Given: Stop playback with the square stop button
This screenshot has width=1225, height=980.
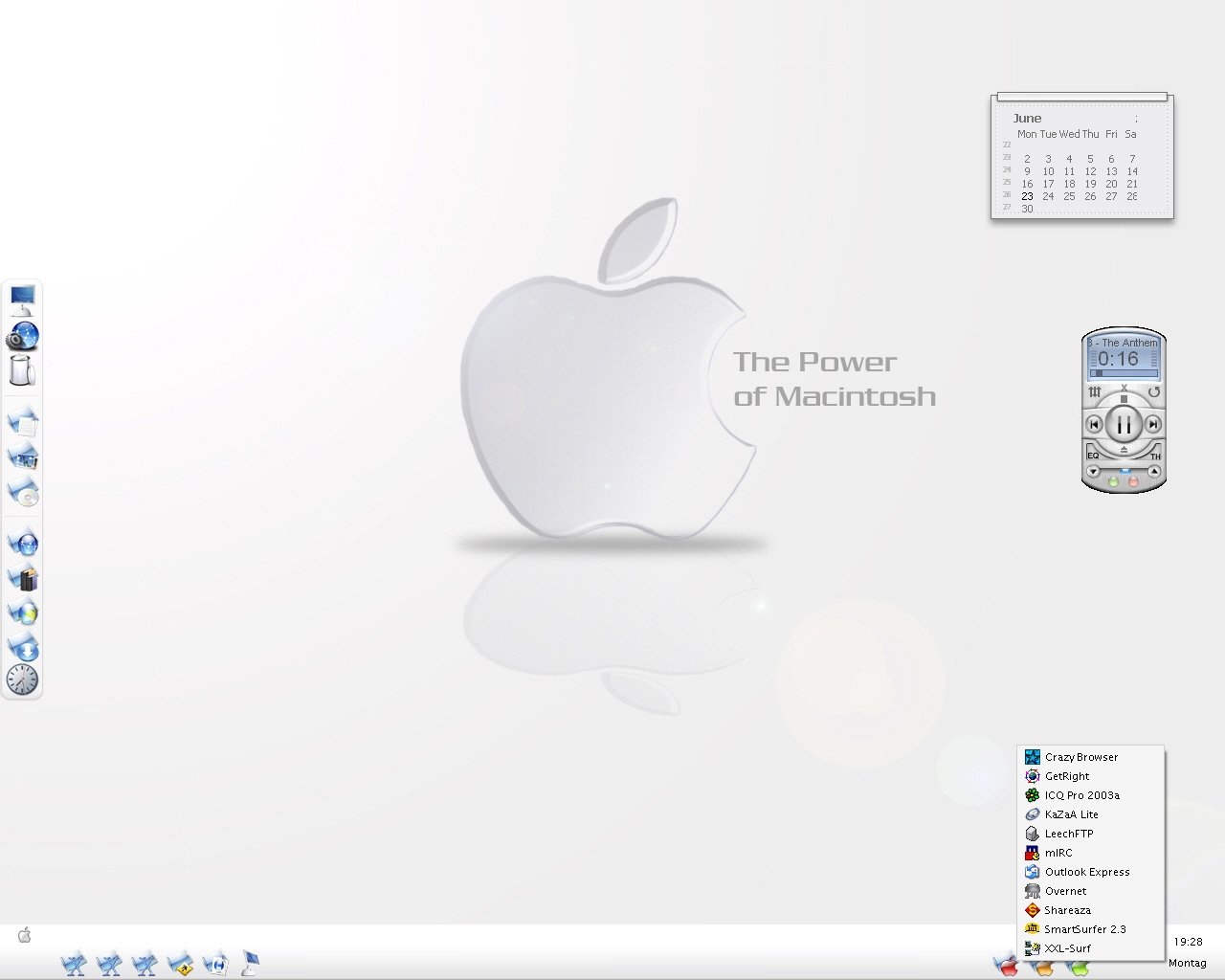Looking at the screenshot, I should pyautogui.click(x=1124, y=399).
